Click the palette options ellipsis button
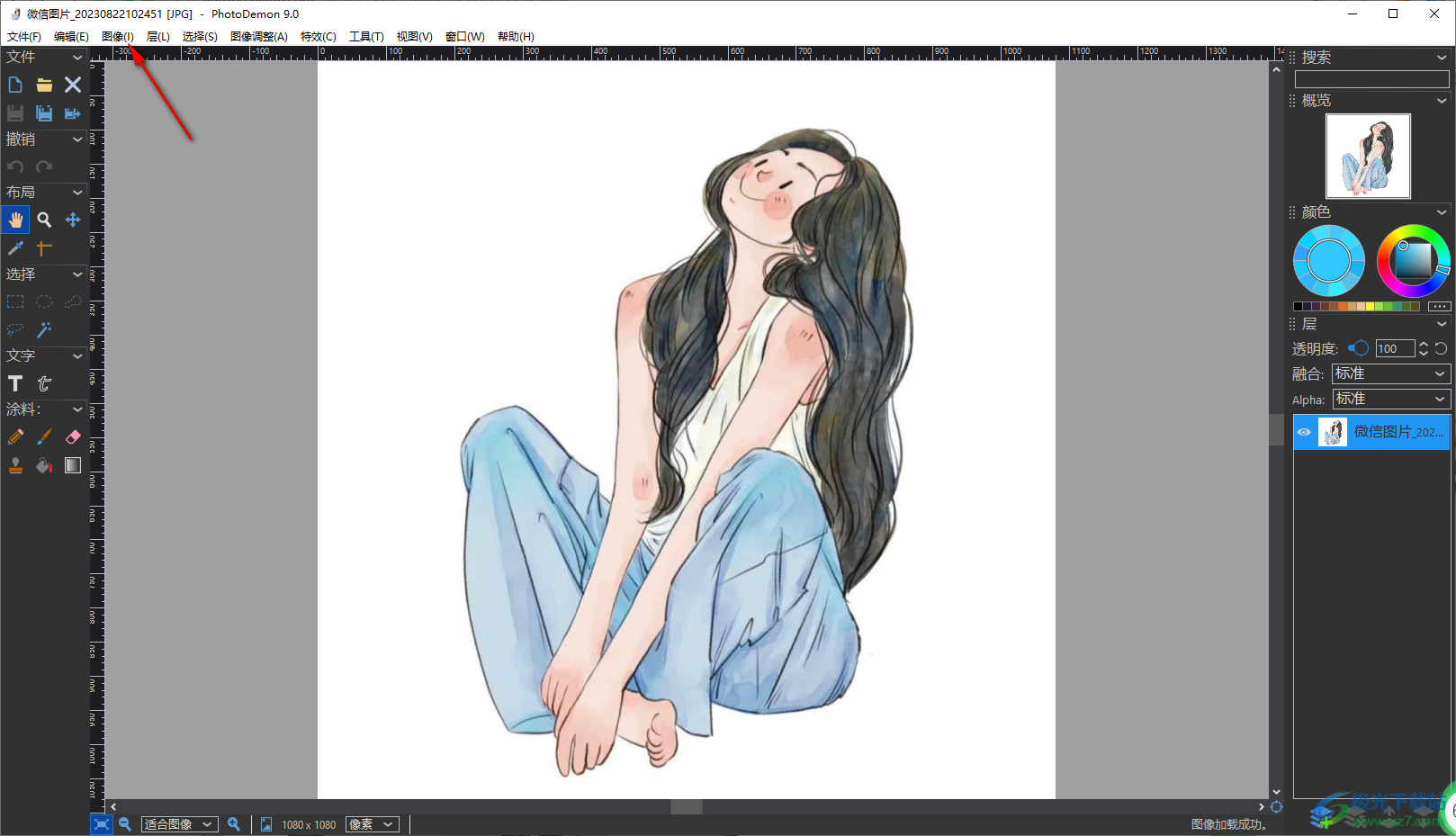The height and width of the screenshot is (836, 1456). [1440, 307]
